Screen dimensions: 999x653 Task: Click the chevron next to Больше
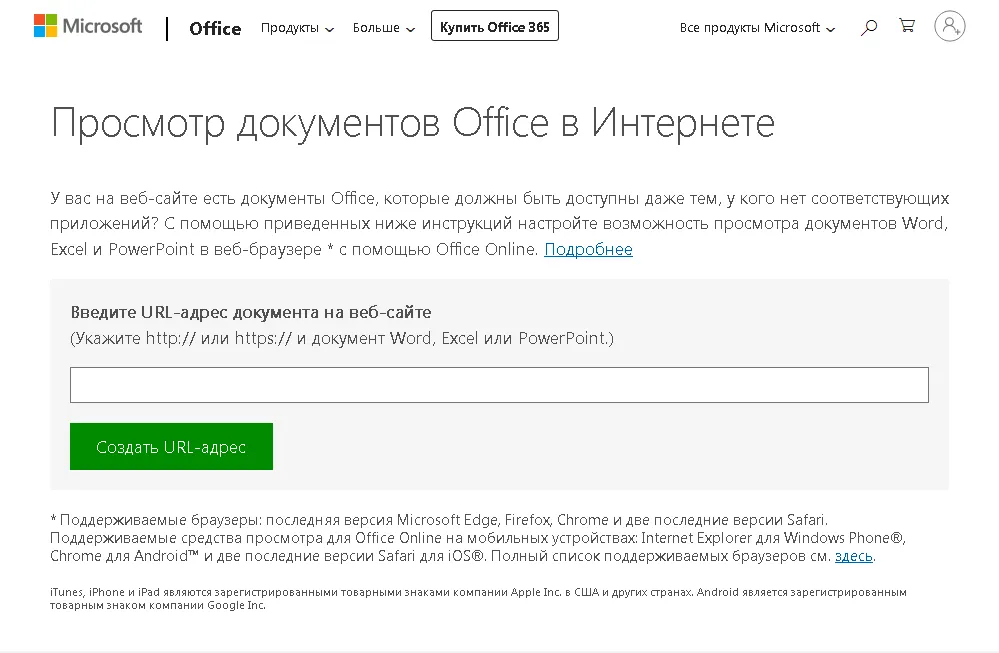tap(411, 29)
